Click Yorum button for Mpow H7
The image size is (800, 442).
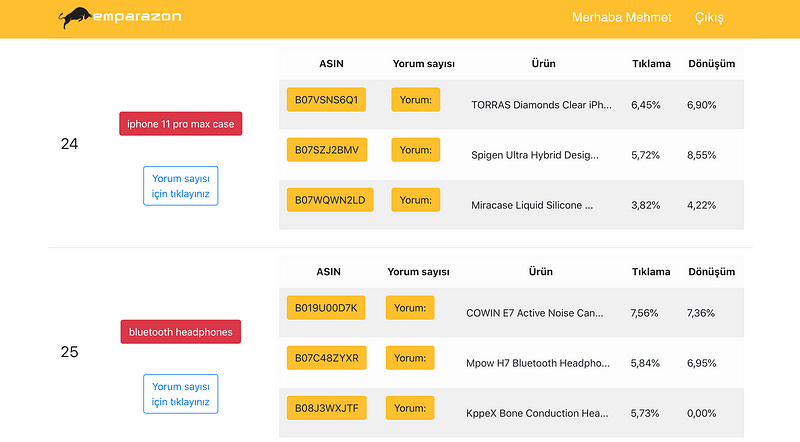410,358
